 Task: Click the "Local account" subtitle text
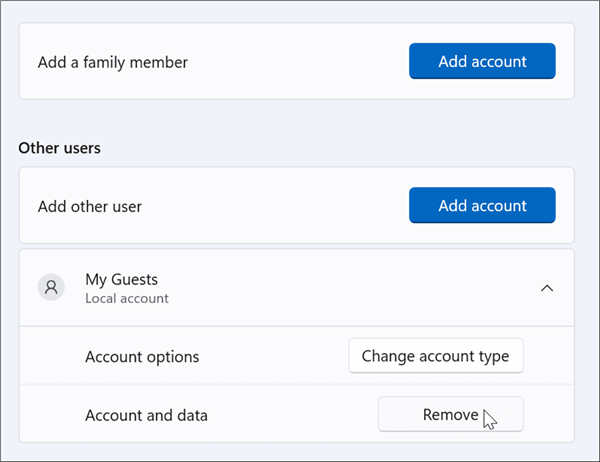pyautogui.click(x=126, y=298)
